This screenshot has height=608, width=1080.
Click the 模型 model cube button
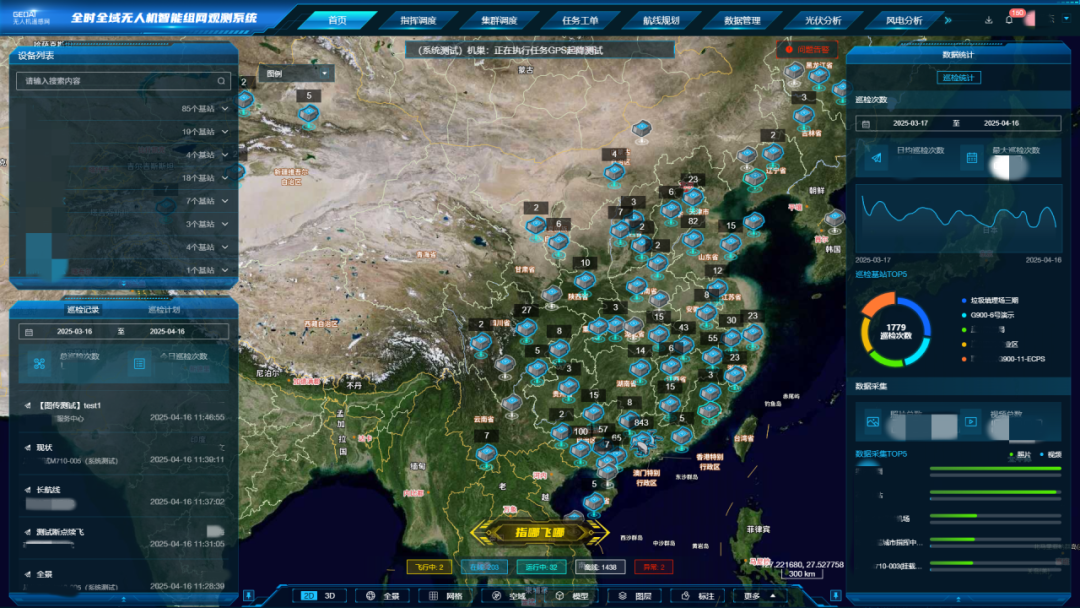coord(571,596)
